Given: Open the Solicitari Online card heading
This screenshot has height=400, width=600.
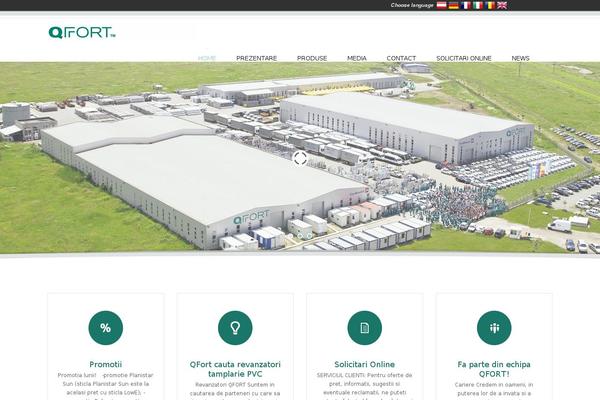Looking at the screenshot, I should coord(365,364).
